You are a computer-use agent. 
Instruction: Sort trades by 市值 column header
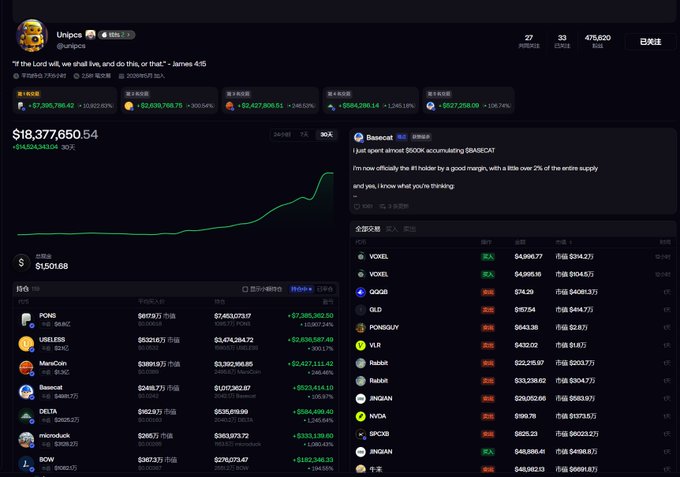(x=563, y=242)
